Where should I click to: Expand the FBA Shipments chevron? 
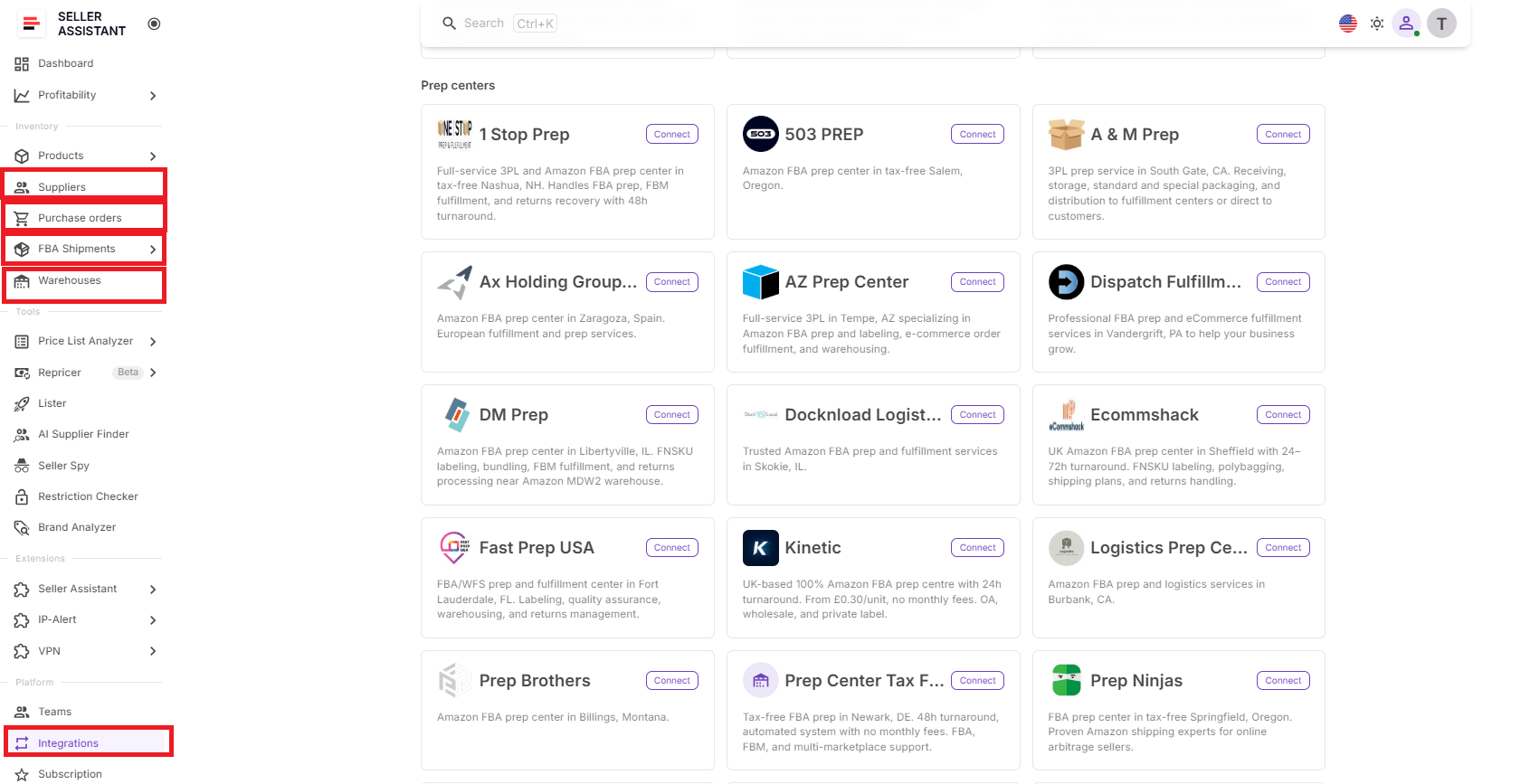pos(153,250)
